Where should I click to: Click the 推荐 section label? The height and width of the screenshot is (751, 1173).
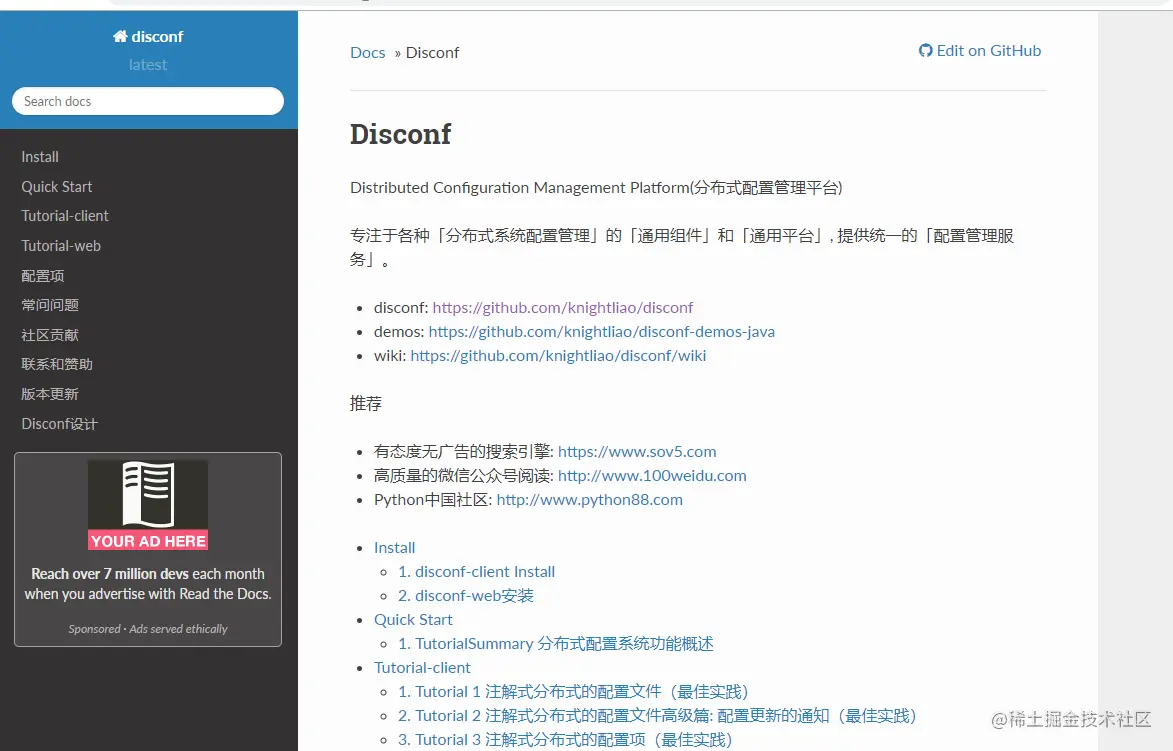click(366, 404)
